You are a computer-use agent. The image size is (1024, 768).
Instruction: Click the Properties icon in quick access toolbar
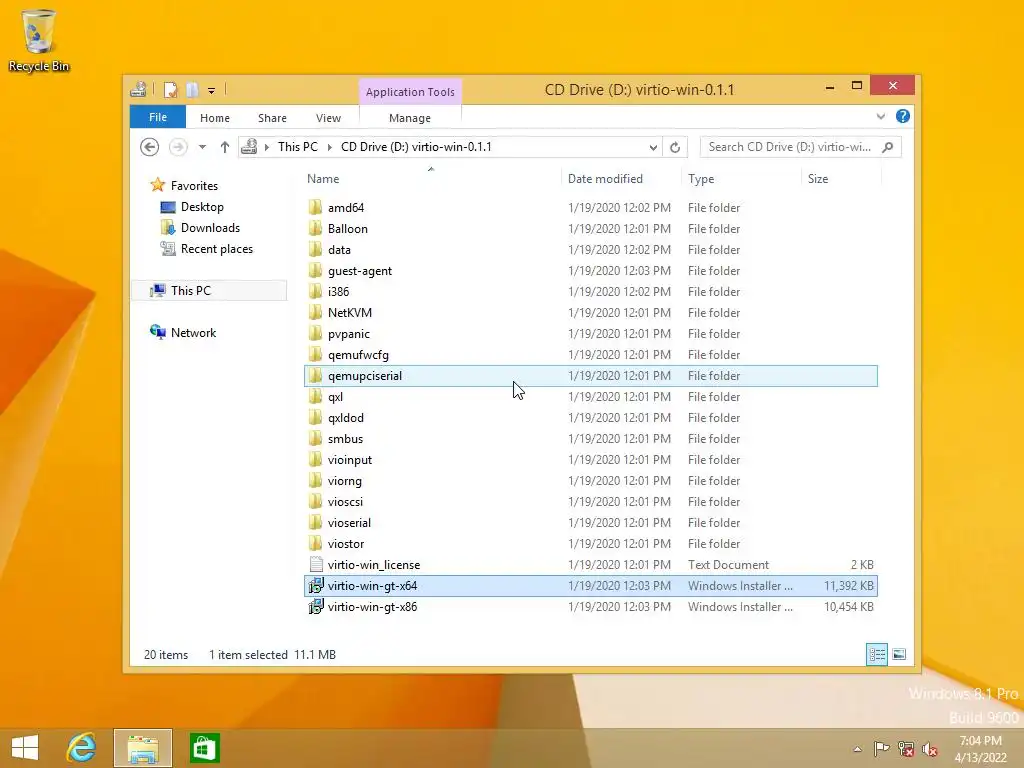point(170,90)
